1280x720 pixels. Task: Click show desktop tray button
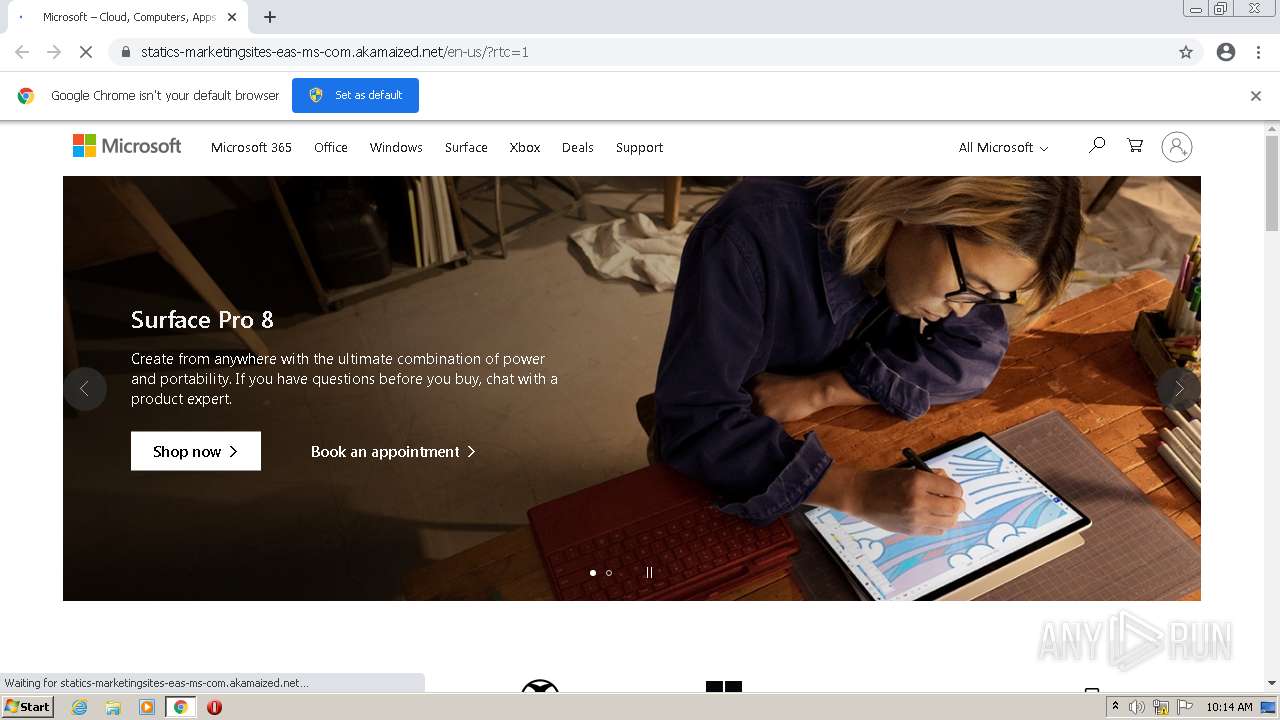[x=1268, y=707]
